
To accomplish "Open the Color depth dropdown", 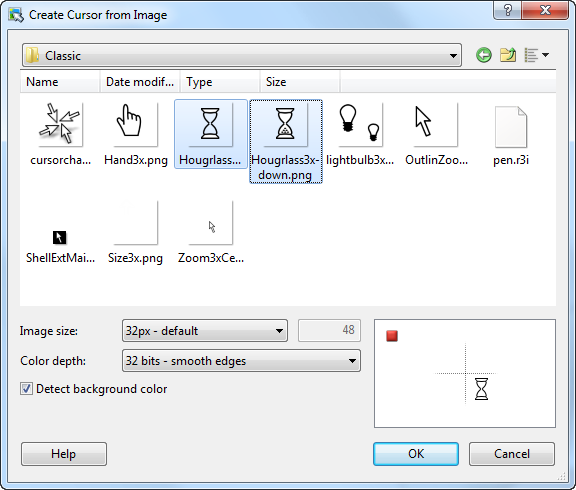I will [x=241, y=361].
